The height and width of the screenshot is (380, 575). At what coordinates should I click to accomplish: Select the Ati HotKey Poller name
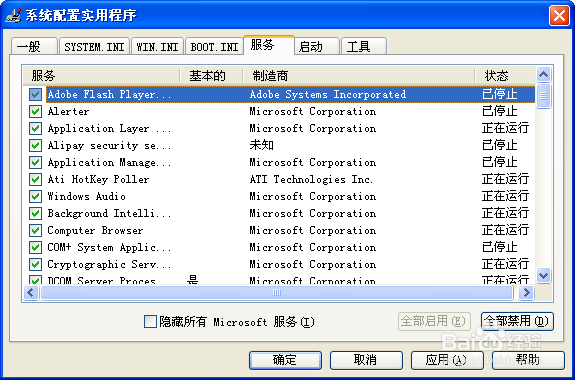98,179
